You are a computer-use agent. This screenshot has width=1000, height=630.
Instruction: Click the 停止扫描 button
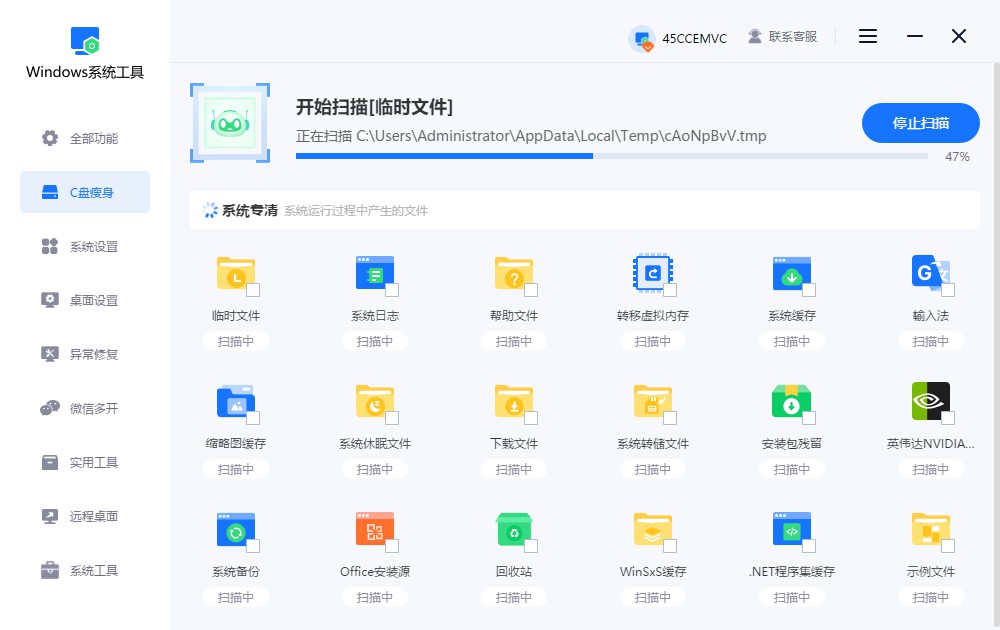(920, 122)
